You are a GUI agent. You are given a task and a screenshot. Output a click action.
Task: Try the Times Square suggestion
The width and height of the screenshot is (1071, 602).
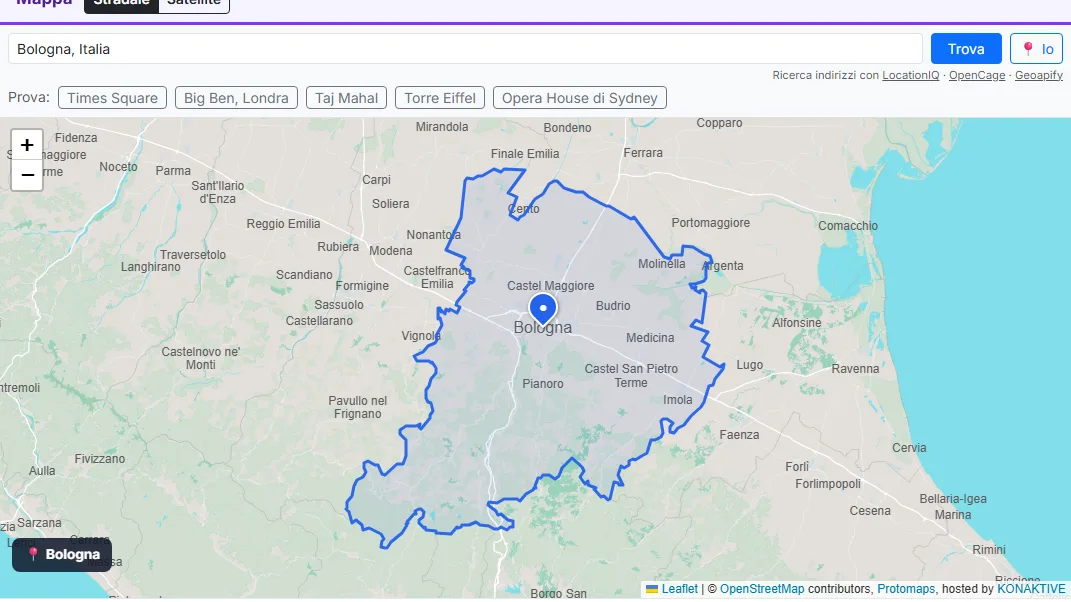[x=113, y=98]
